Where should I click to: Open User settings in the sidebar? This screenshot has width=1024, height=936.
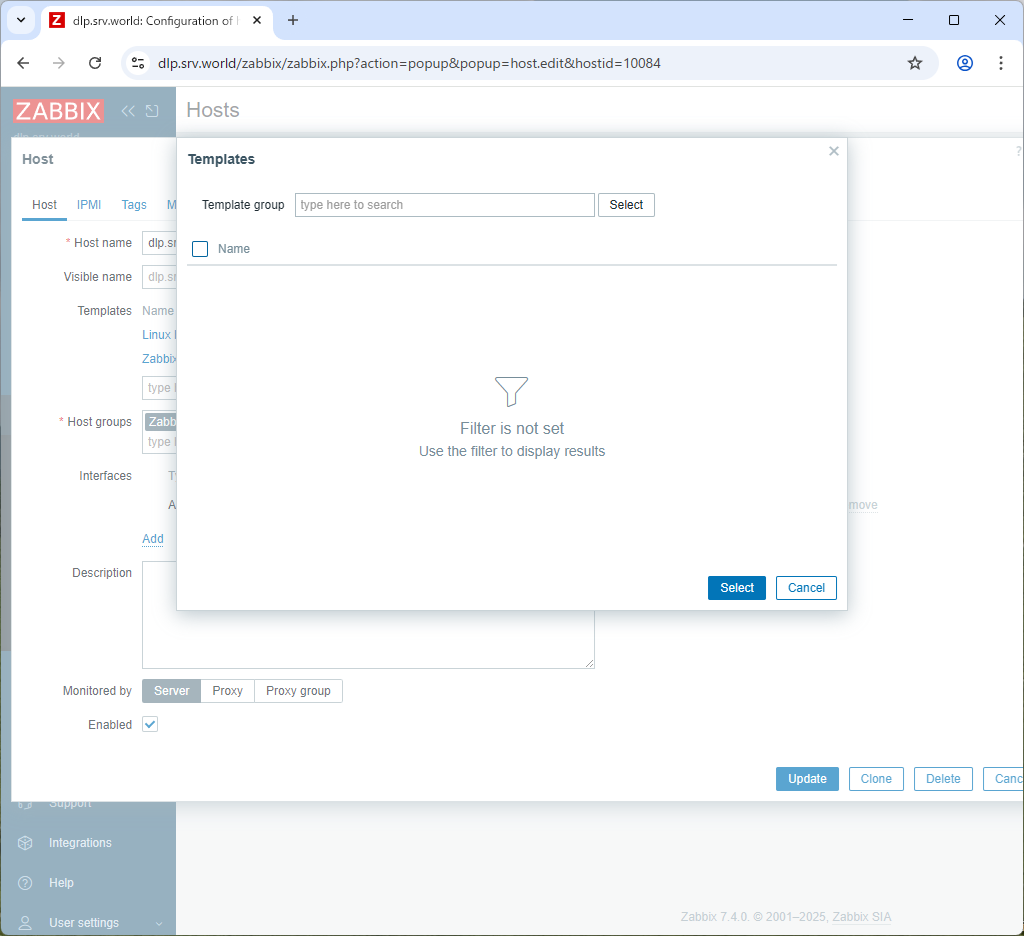84,923
